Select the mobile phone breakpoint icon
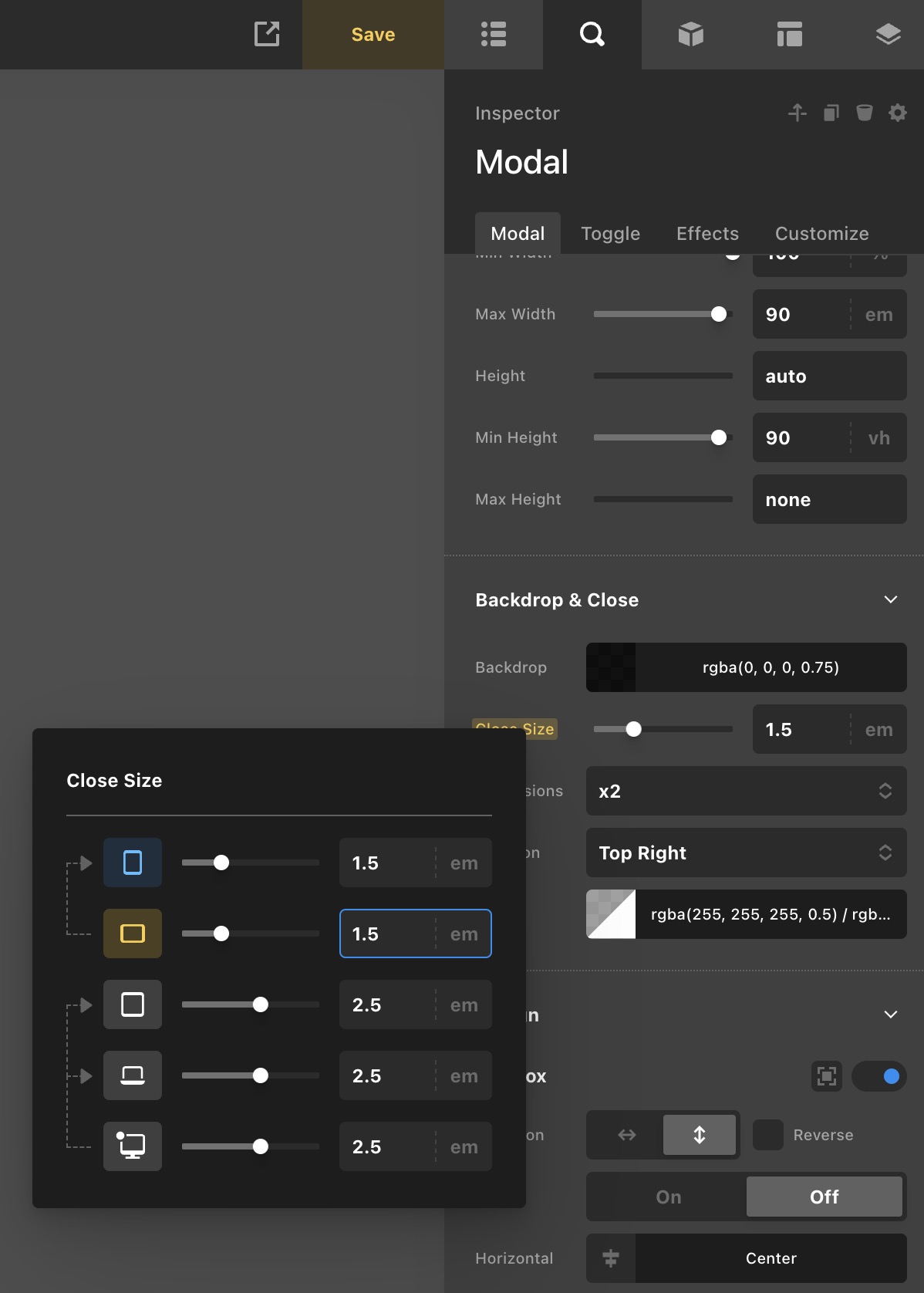This screenshot has width=924, height=1293. (x=133, y=863)
